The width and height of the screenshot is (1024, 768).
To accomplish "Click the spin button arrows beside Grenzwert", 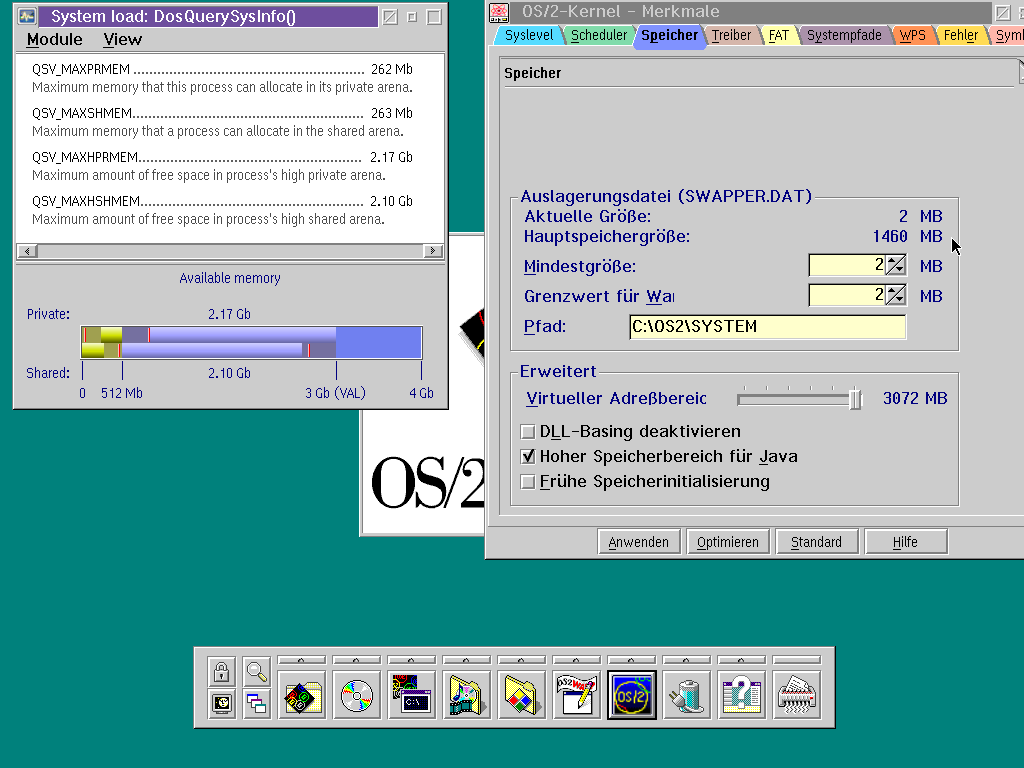I will click(x=895, y=295).
